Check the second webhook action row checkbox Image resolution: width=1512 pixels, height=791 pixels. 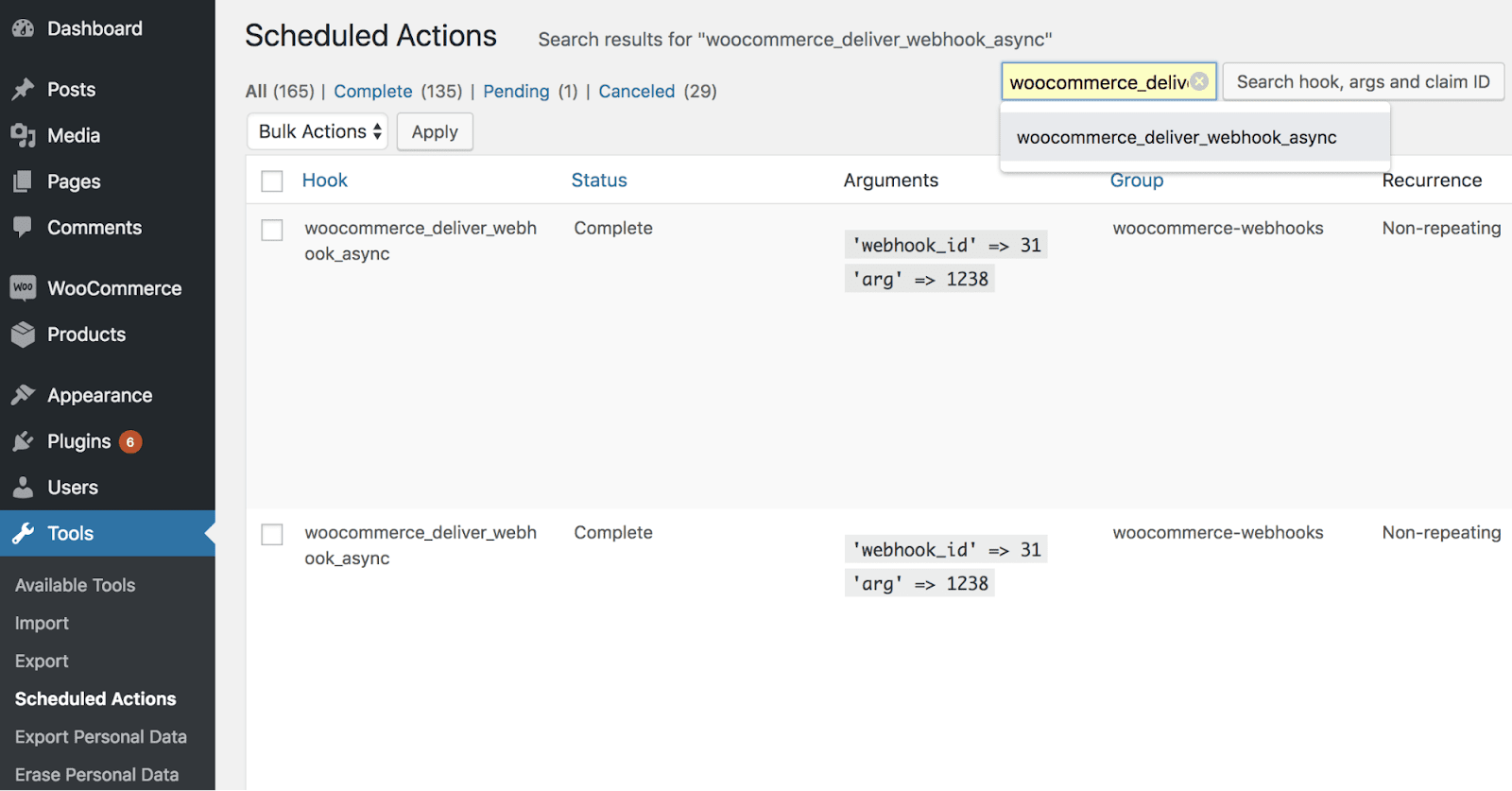(272, 534)
